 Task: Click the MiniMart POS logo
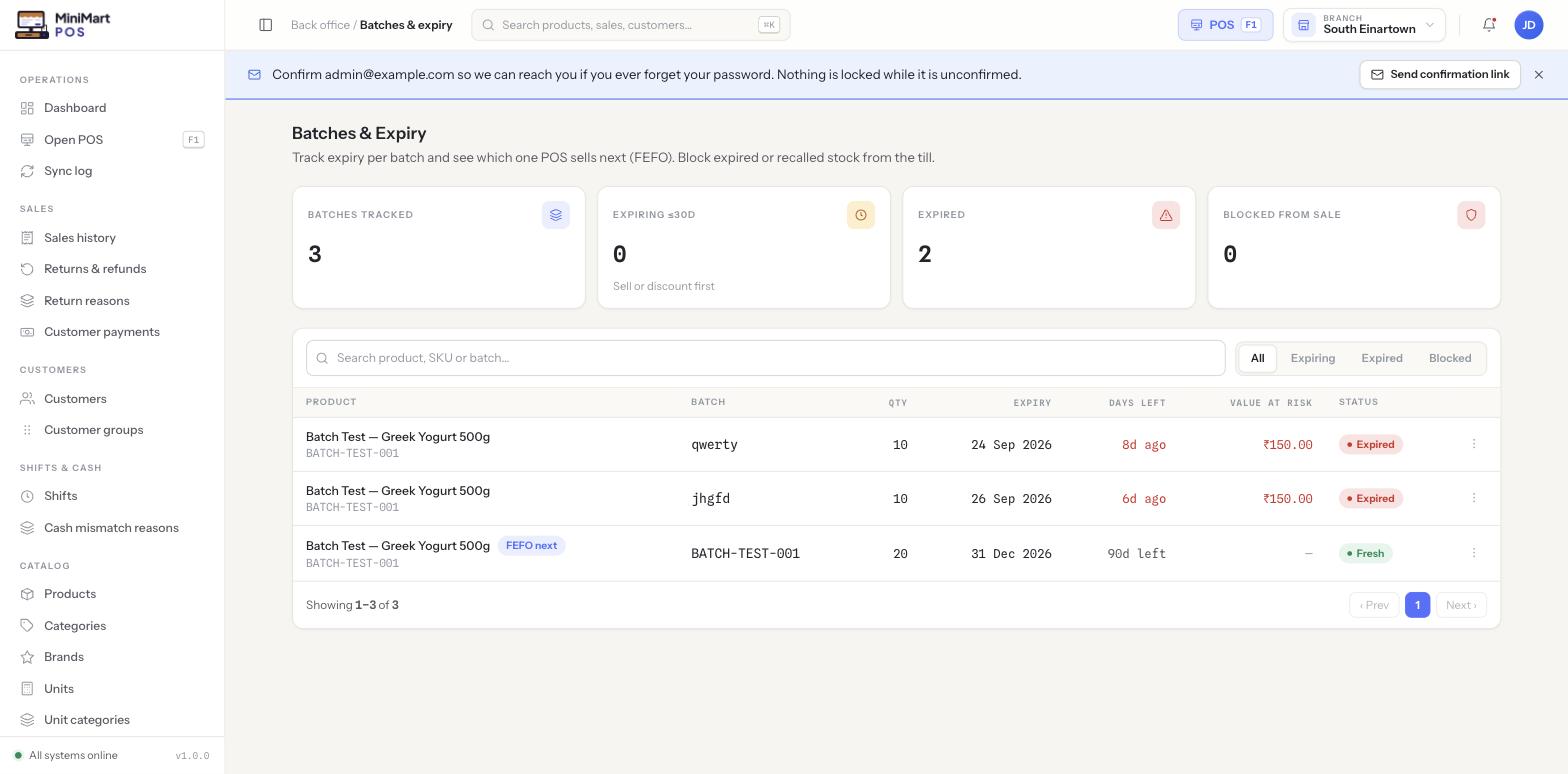[x=63, y=25]
